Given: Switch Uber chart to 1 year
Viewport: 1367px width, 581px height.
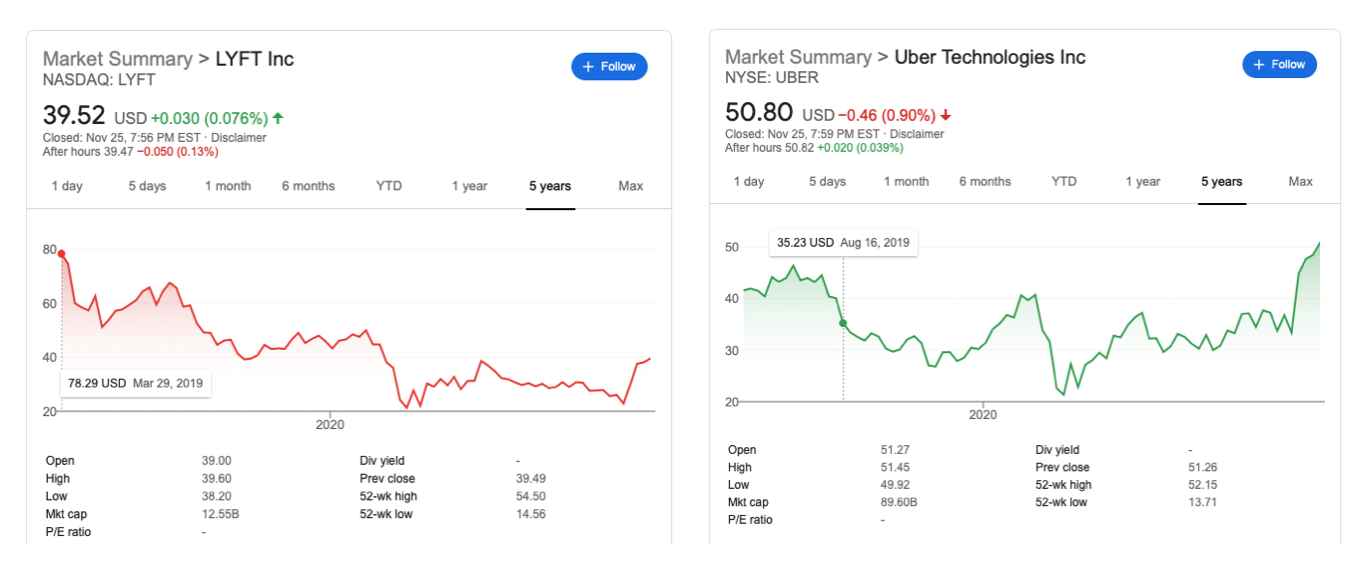Looking at the screenshot, I should tap(1143, 182).
